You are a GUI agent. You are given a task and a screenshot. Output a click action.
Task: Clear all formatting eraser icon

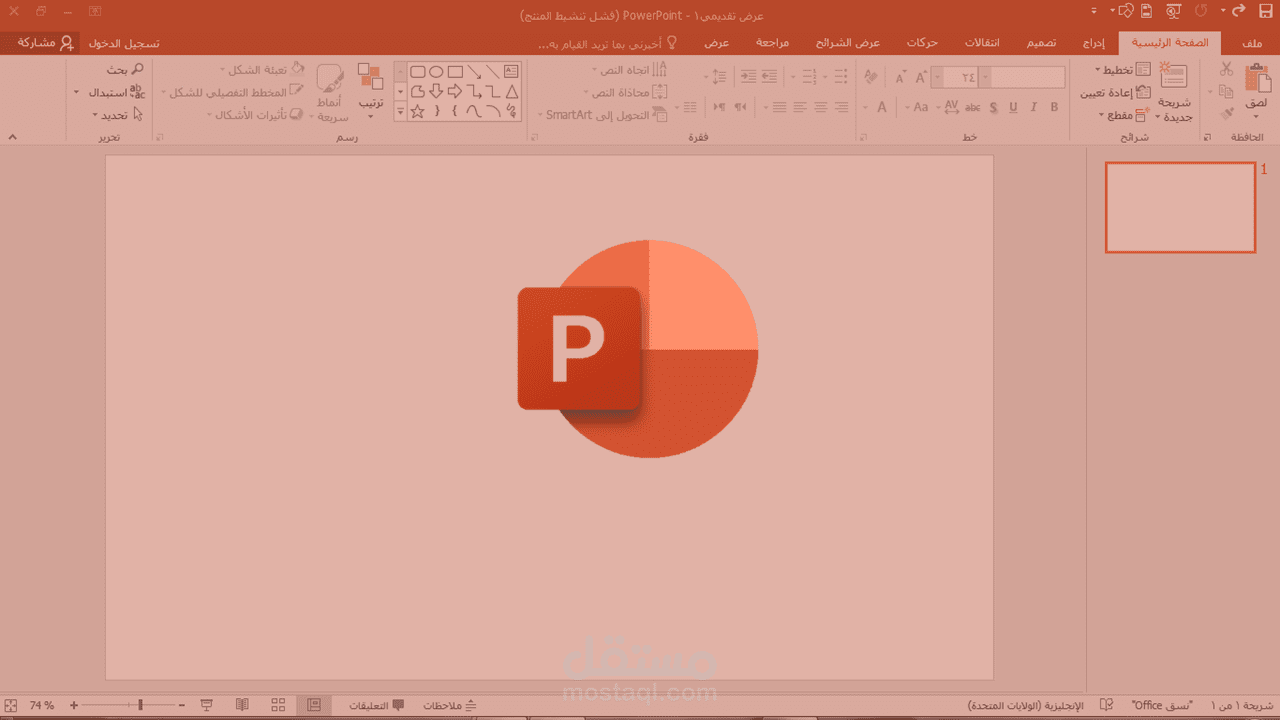(870, 78)
